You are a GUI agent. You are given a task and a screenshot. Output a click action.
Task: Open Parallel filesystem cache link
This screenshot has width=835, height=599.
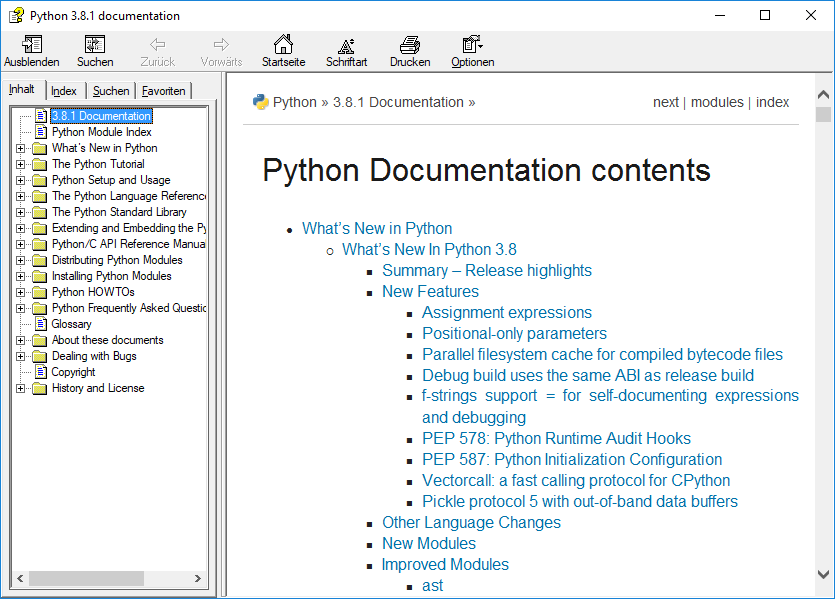[602, 355]
